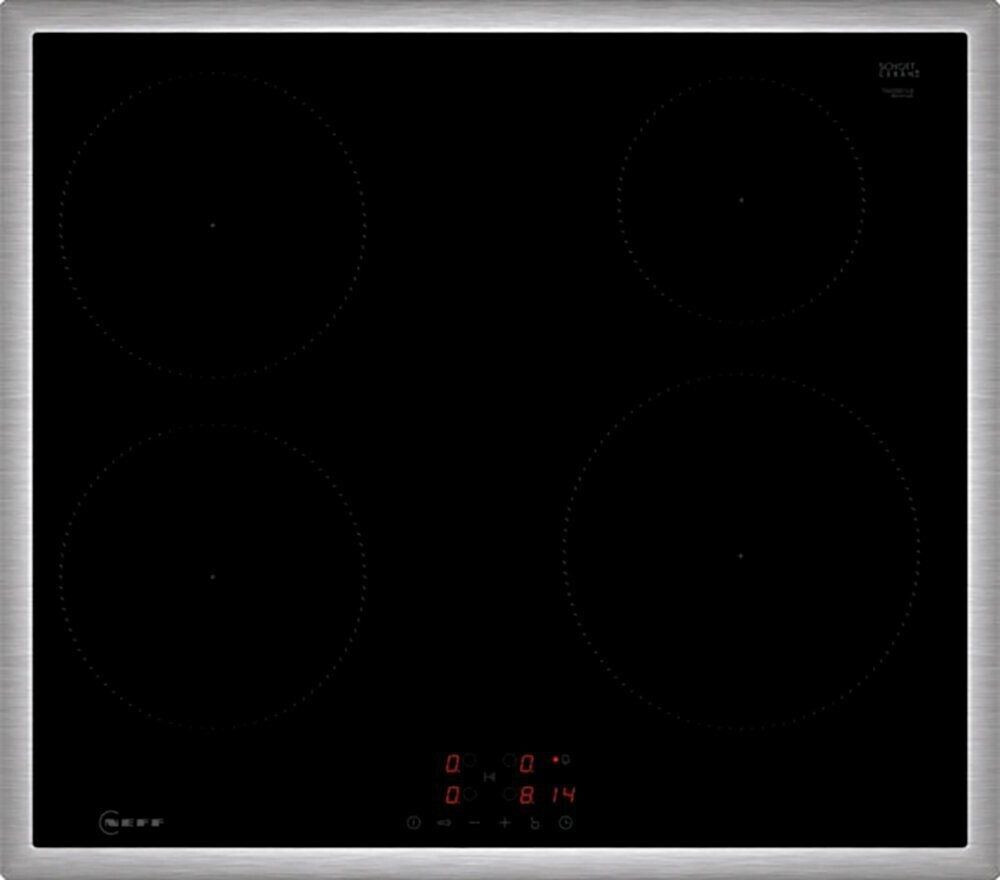This screenshot has width=1000, height=880.
Task: Tap the central zone-link symbol
Action: (489, 777)
